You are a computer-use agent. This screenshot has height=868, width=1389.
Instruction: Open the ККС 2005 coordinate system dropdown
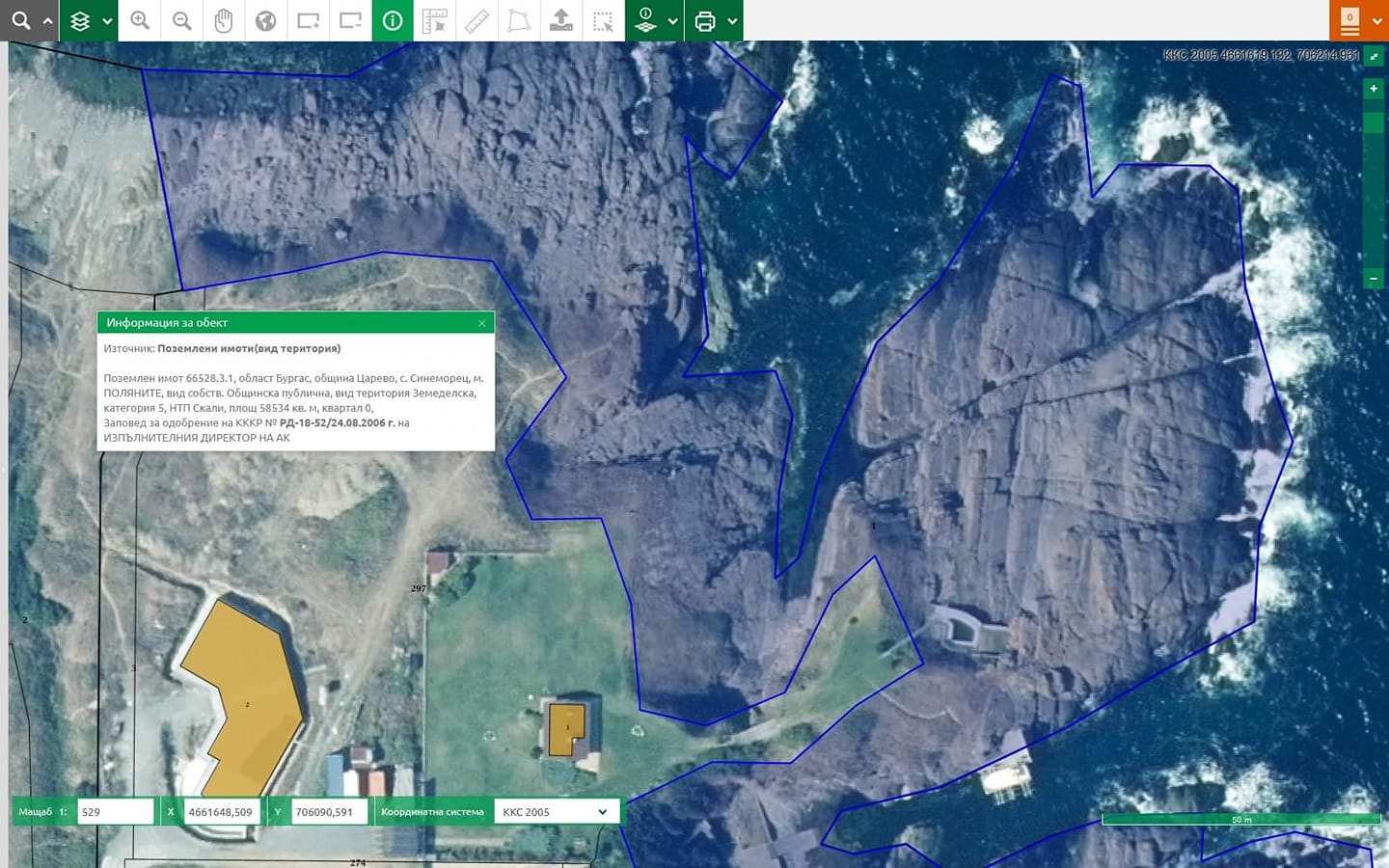tap(556, 812)
